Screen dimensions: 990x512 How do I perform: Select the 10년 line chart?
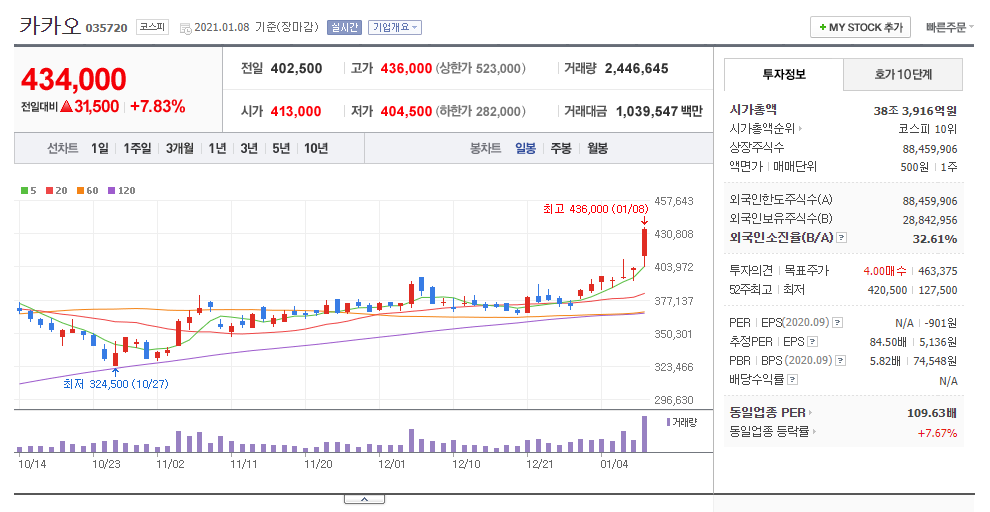click(x=316, y=148)
